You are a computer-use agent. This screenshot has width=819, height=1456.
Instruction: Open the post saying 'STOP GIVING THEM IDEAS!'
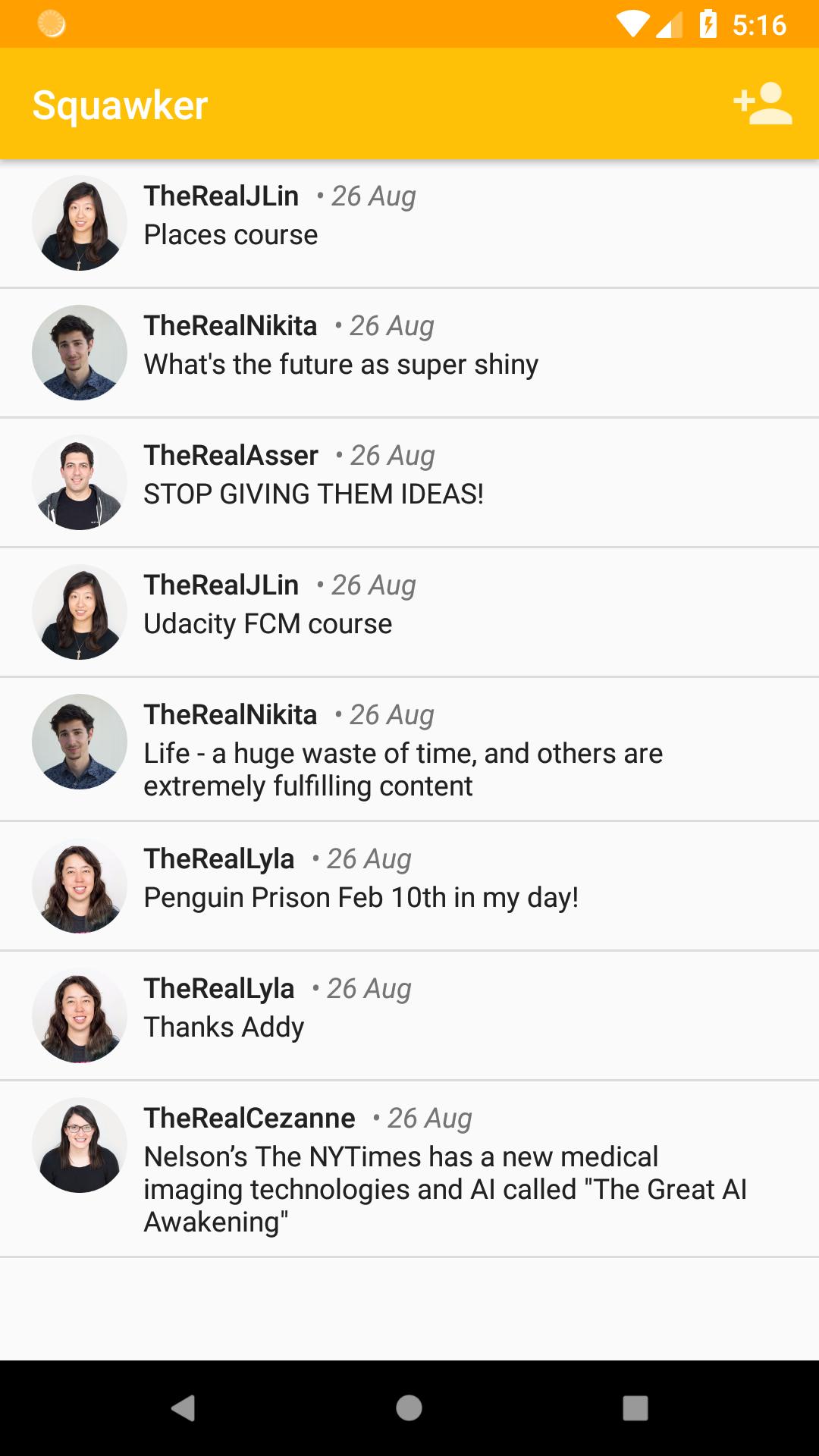(x=313, y=493)
